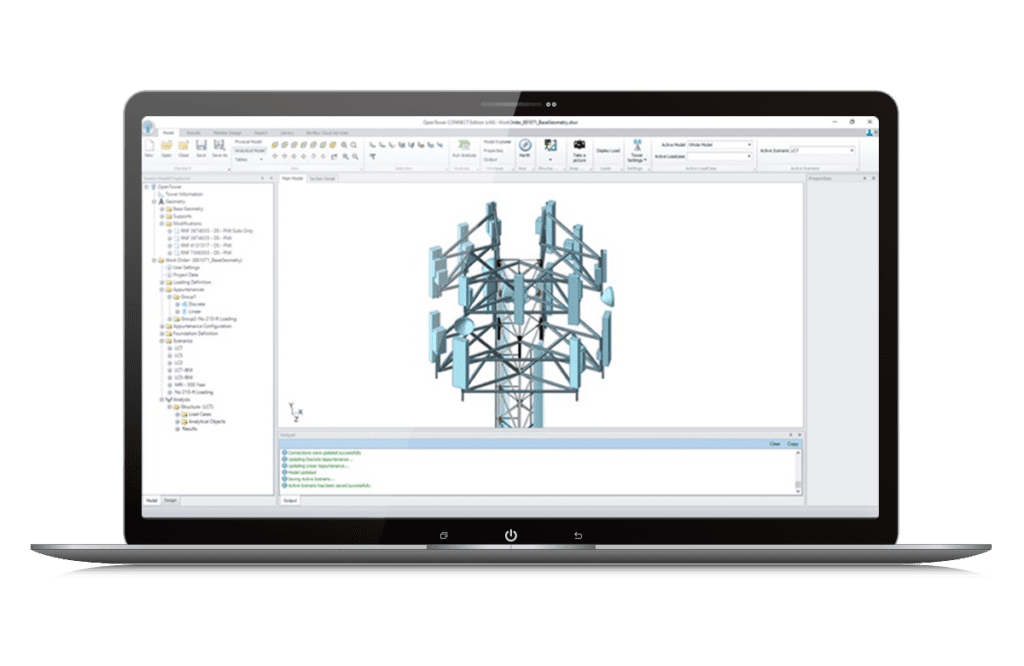This screenshot has width=1024, height=666.
Task: Clear the output log with Clear
Action: [775, 444]
